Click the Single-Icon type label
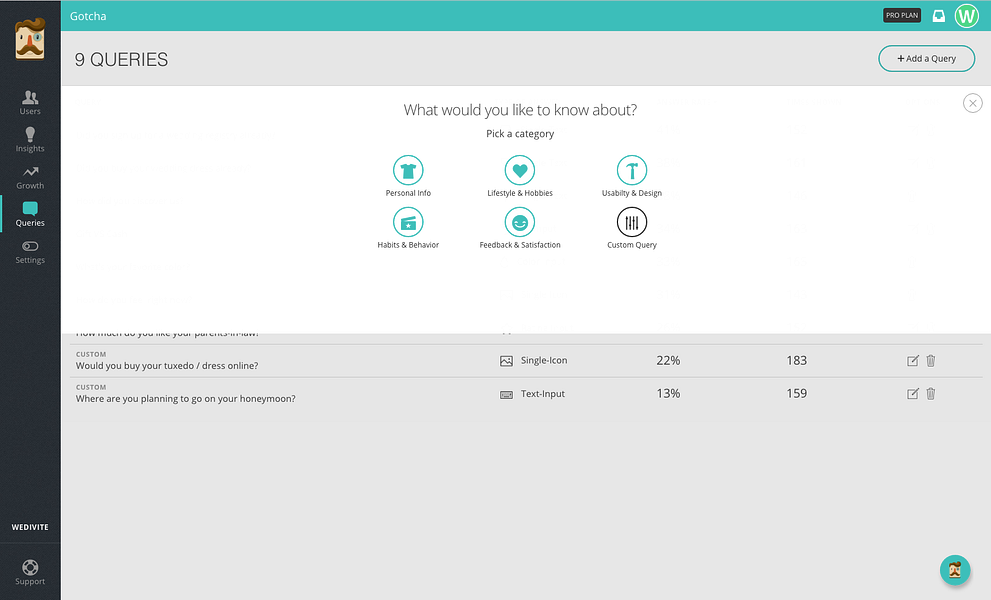This screenshot has height=600, width=991. pos(544,360)
